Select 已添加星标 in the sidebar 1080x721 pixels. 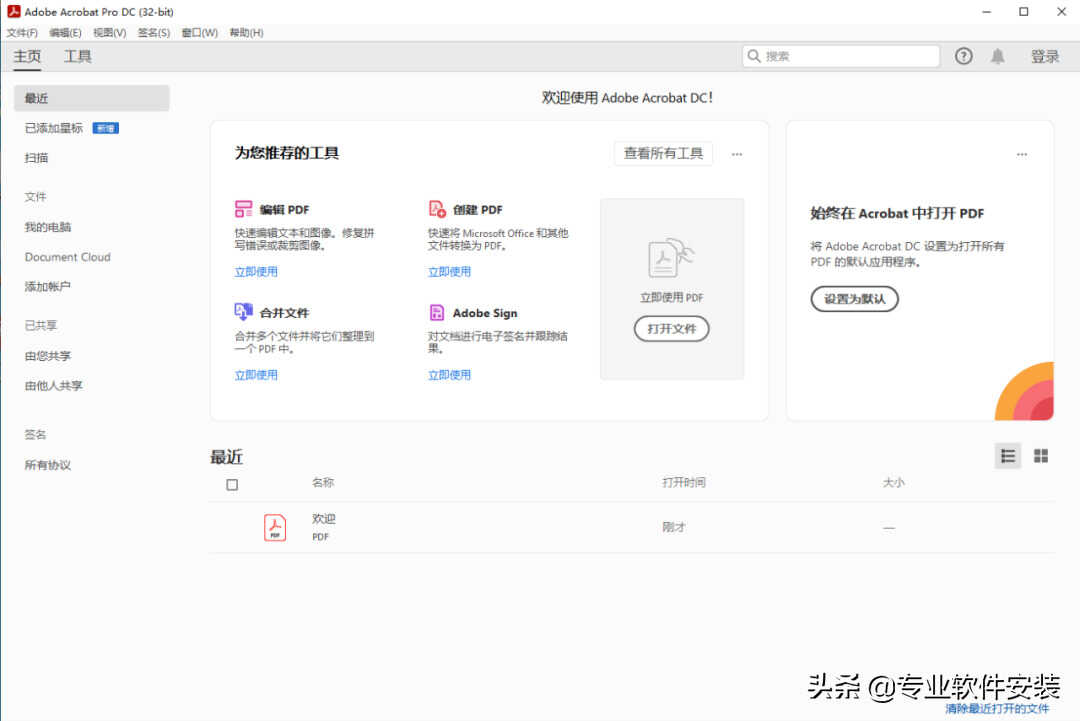(54, 128)
